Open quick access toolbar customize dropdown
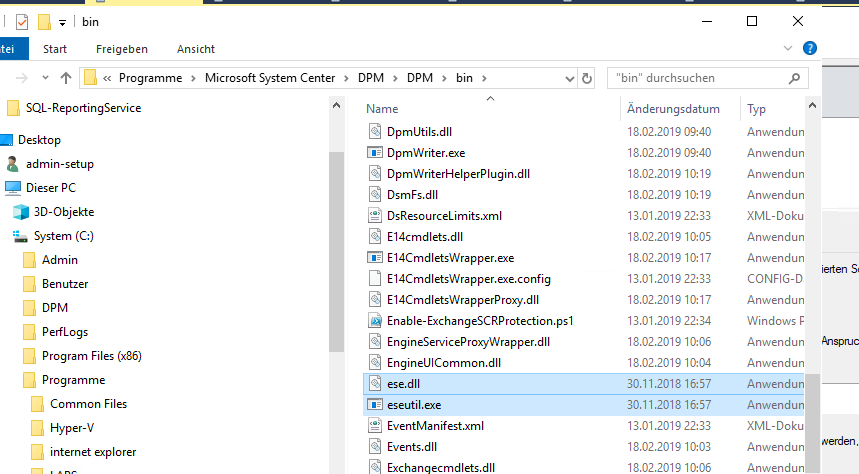859x474 pixels. click(x=62, y=22)
